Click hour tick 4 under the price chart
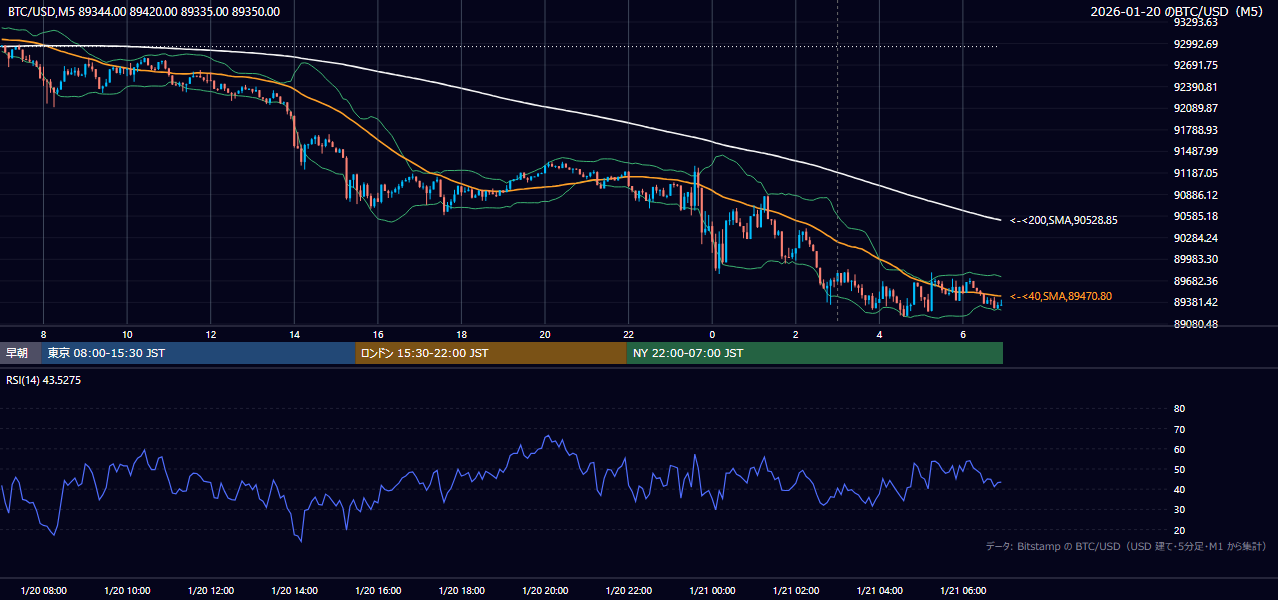This screenshot has height=600, width=1278. tap(879, 334)
